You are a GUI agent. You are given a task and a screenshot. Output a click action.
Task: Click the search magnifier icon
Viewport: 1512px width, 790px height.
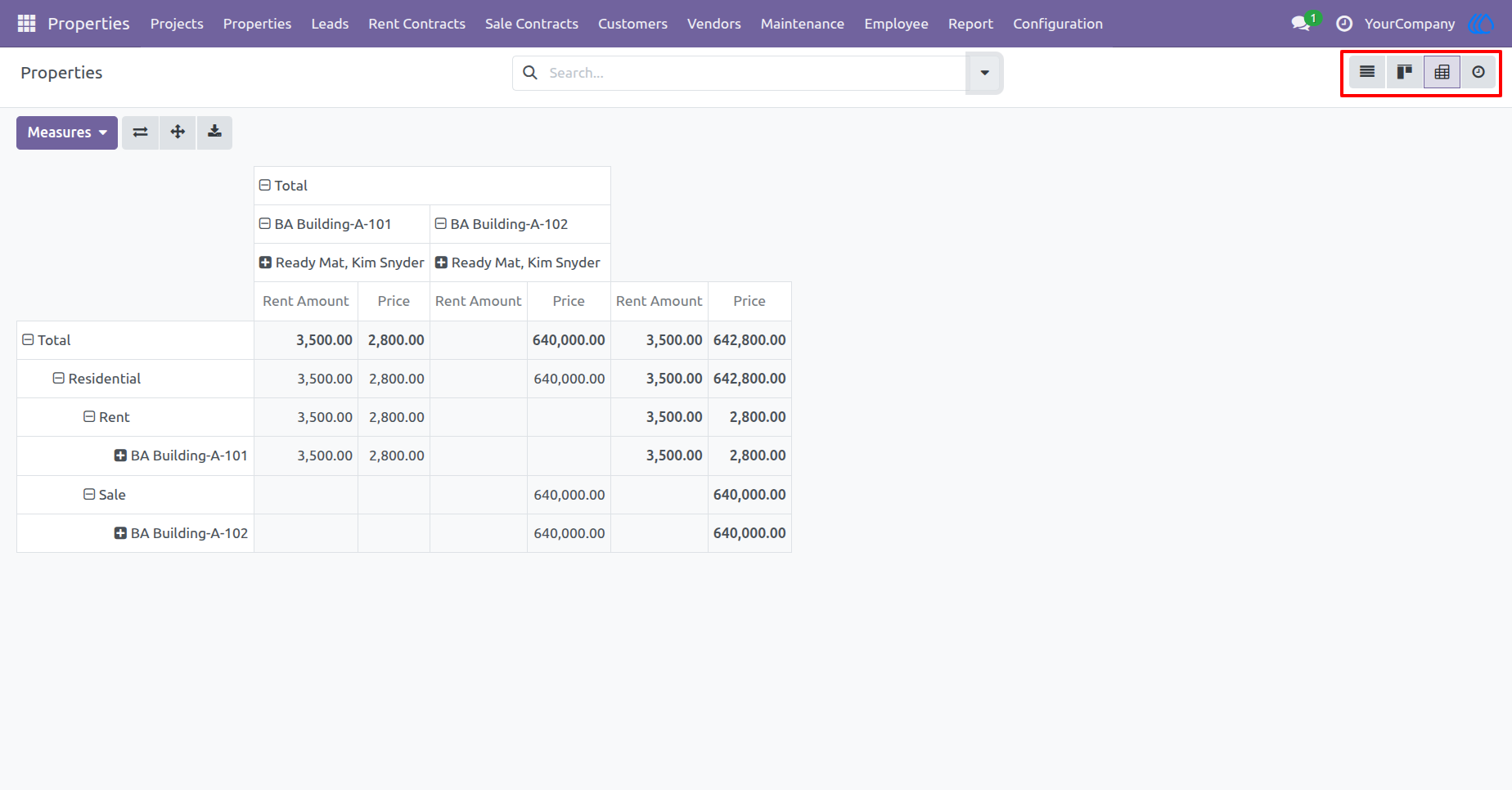[530, 73]
